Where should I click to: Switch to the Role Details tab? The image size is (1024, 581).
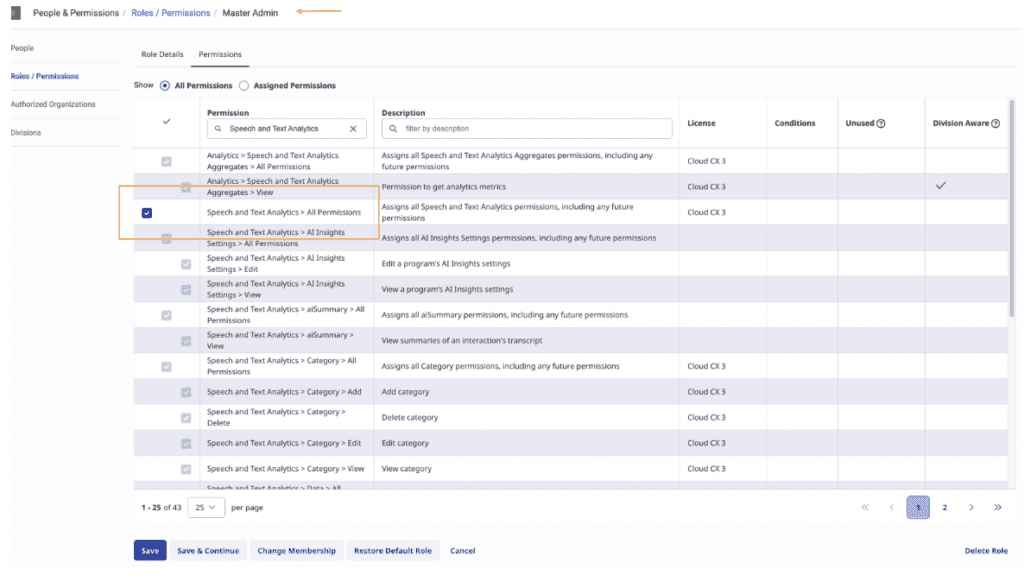161,54
